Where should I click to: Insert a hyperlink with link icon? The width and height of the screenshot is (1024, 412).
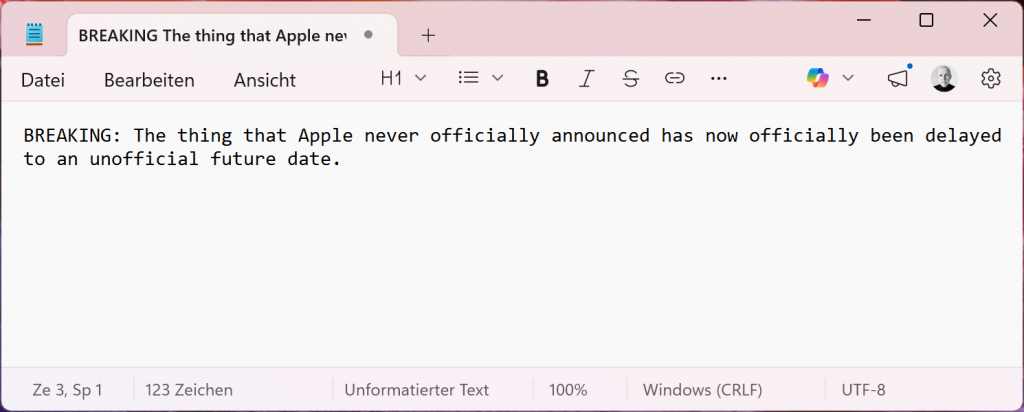click(x=675, y=79)
